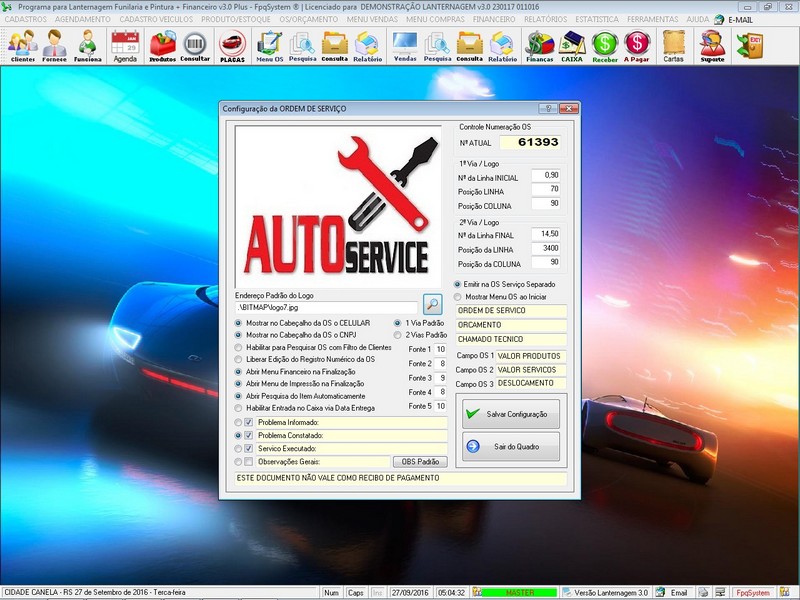Check the Observações Gerais checkbox
The width and height of the screenshot is (800, 600).
(249, 462)
